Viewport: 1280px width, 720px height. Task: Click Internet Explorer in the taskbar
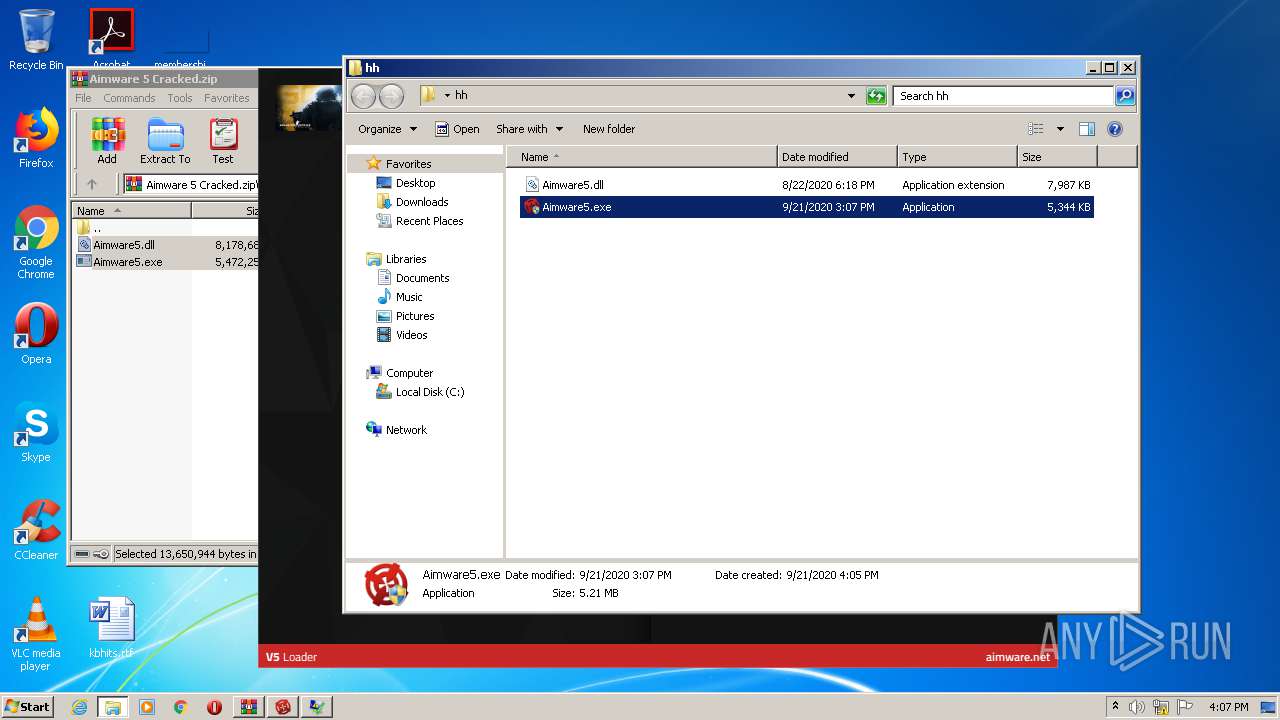[79, 707]
